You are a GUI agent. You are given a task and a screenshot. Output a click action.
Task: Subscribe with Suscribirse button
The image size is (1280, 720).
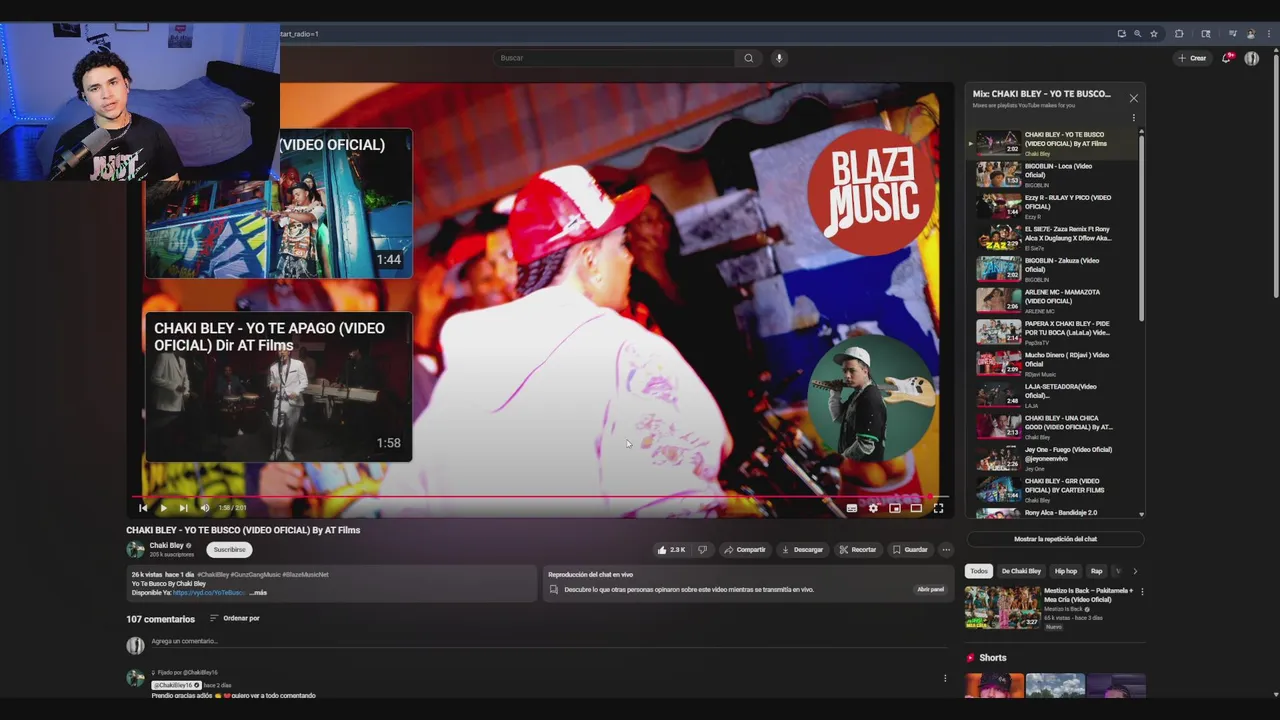tap(229, 549)
